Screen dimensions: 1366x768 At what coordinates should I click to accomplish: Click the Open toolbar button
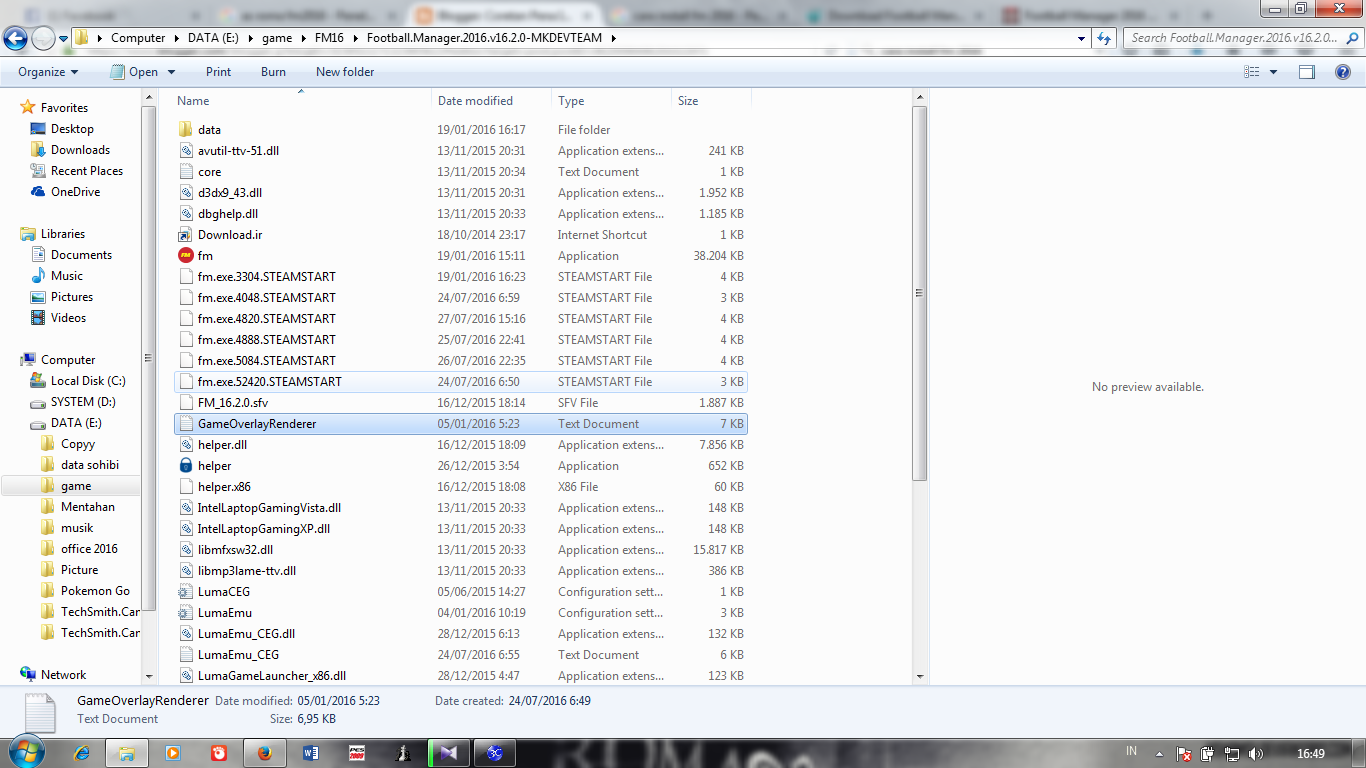pyautogui.click(x=134, y=72)
